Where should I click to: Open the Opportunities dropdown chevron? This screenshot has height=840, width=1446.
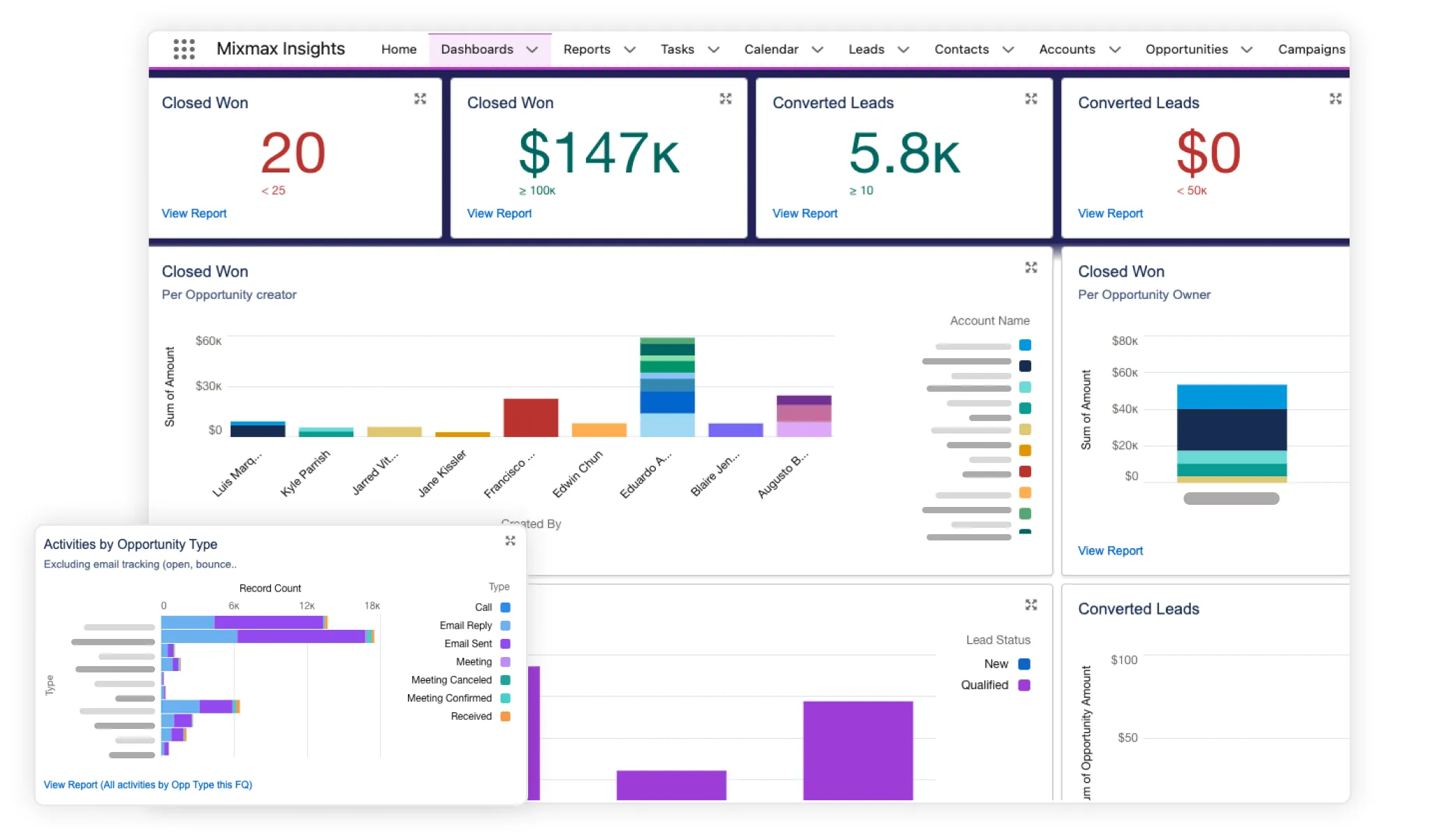click(x=1247, y=50)
